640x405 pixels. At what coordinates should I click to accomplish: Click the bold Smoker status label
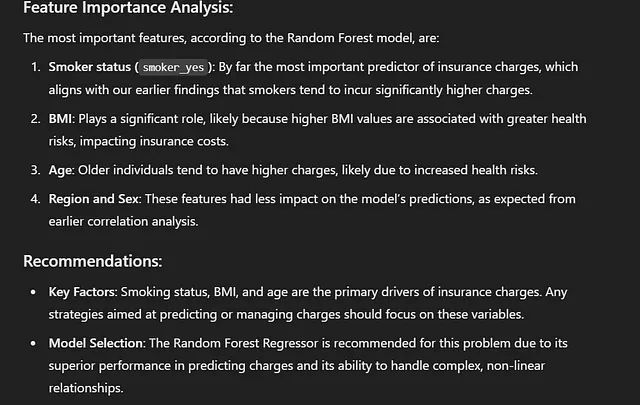[89, 67]
